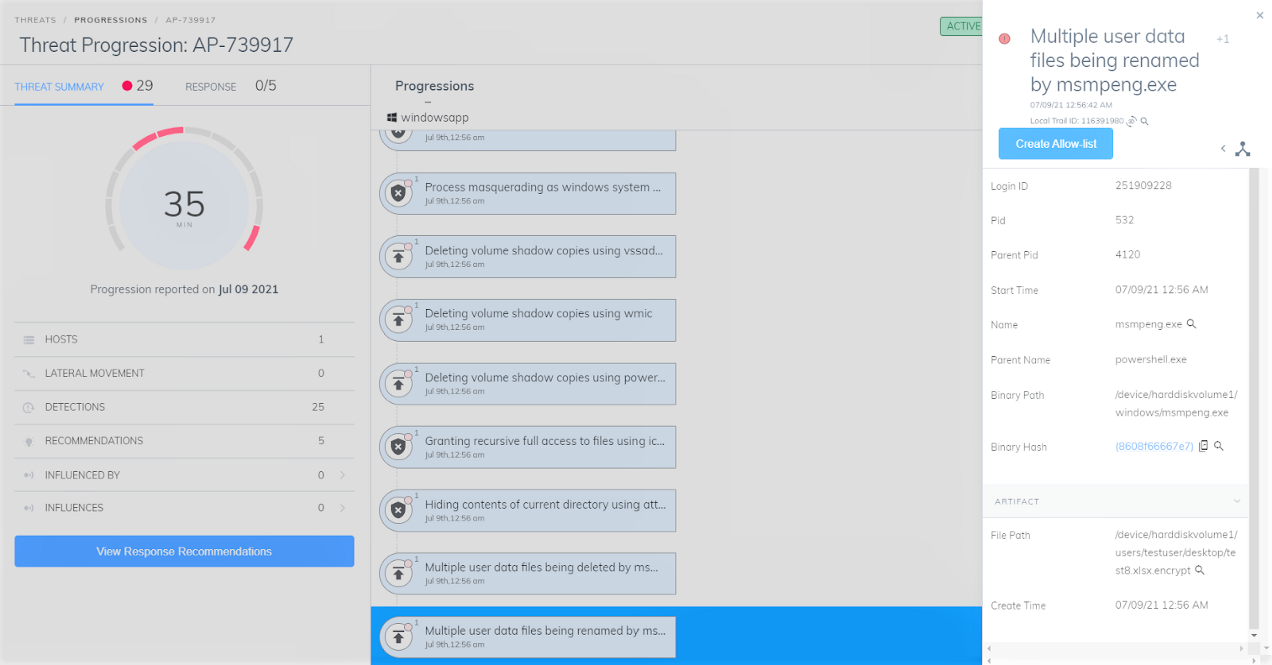
Task: Open the process tree graph icon
Action: (x=1242, y=149)
